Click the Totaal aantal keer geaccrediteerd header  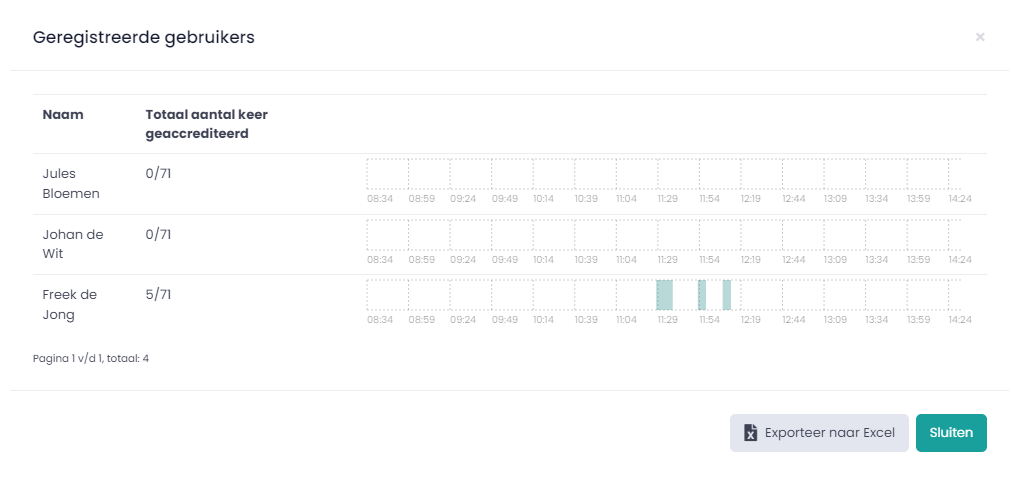(206, 125)
